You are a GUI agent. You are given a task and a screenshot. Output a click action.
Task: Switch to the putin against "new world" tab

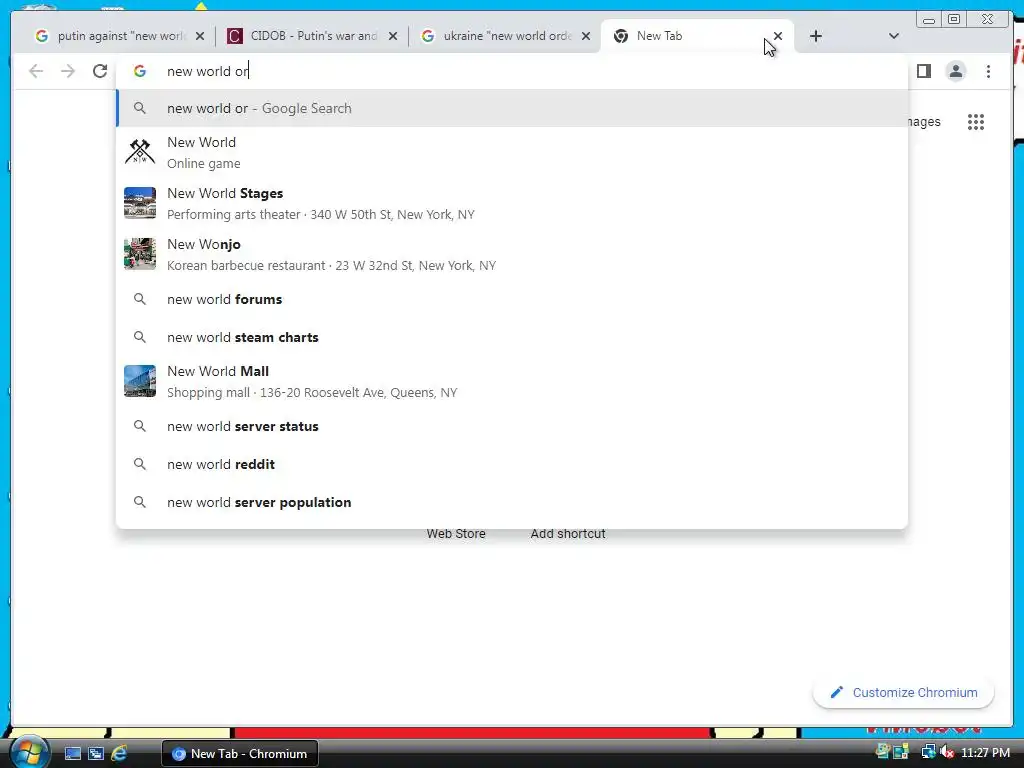(x=118, y=36)
